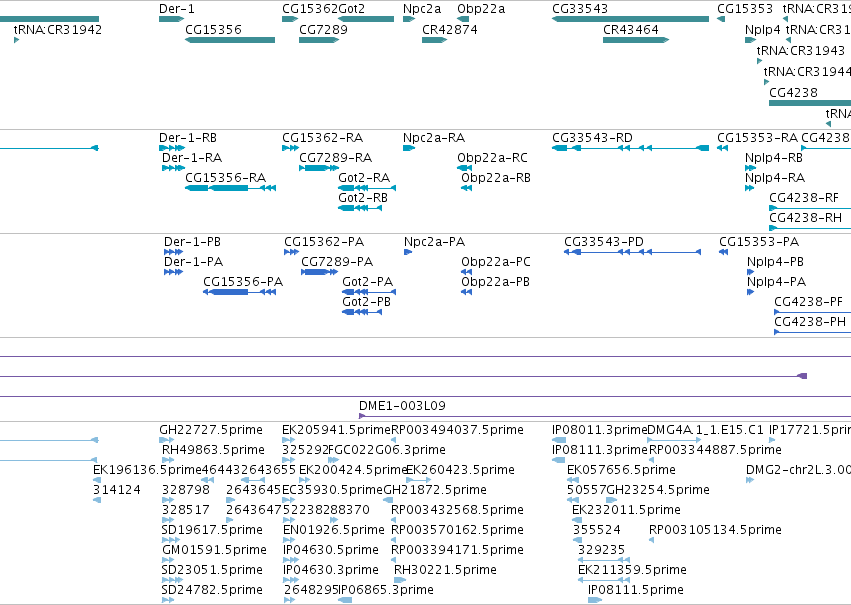
Task: Select the Der-1 gene label
Action: 176,9
